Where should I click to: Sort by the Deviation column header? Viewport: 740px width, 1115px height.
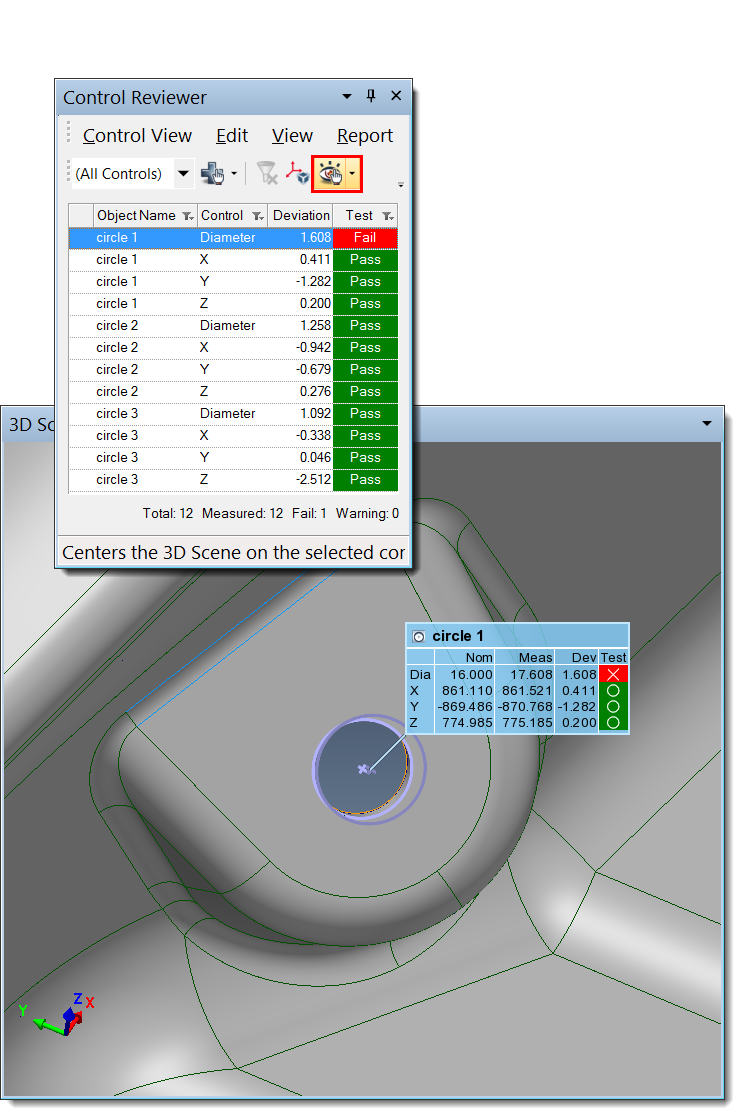301,215
